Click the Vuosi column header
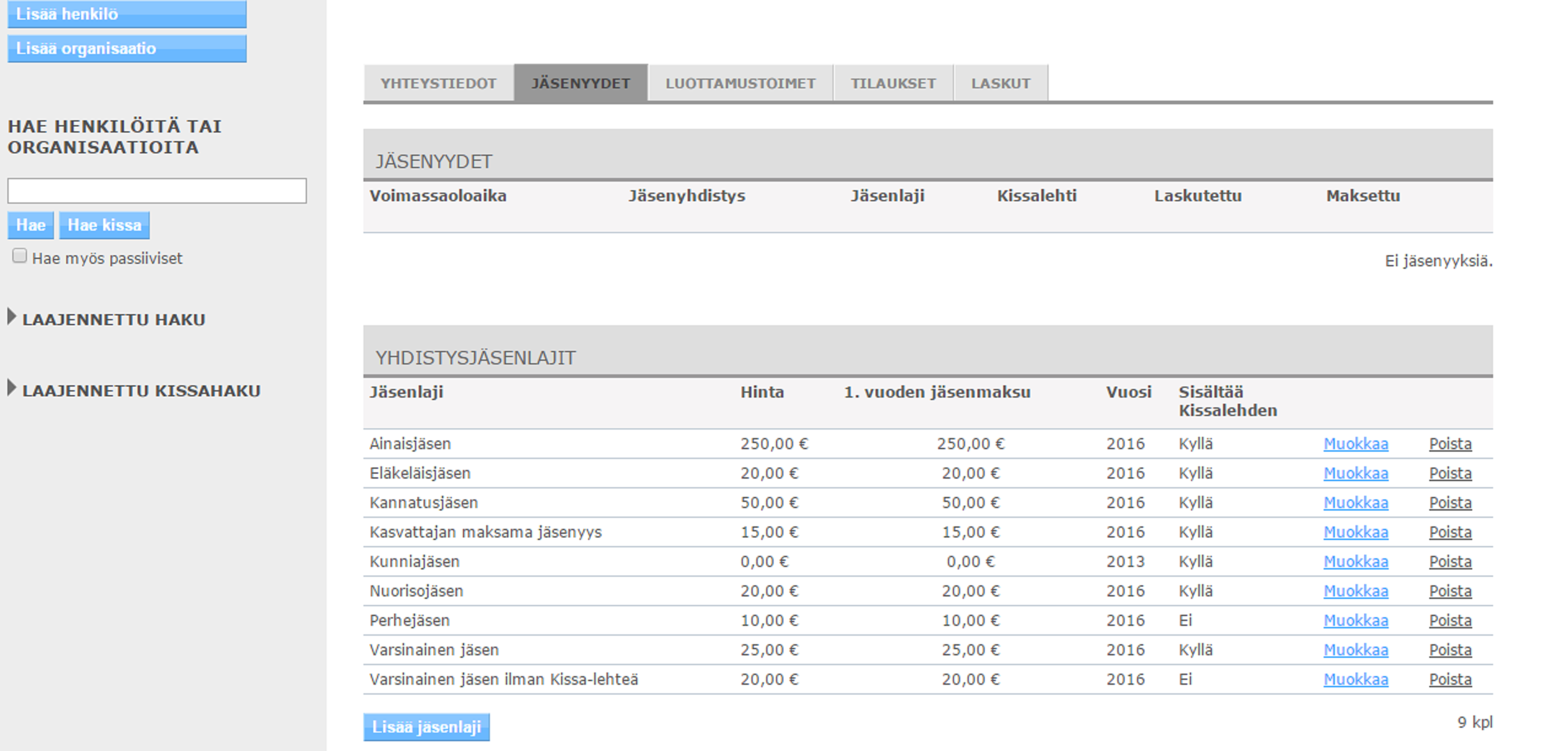Screen dimensions: 1568x751 (x=1128, y=392)
